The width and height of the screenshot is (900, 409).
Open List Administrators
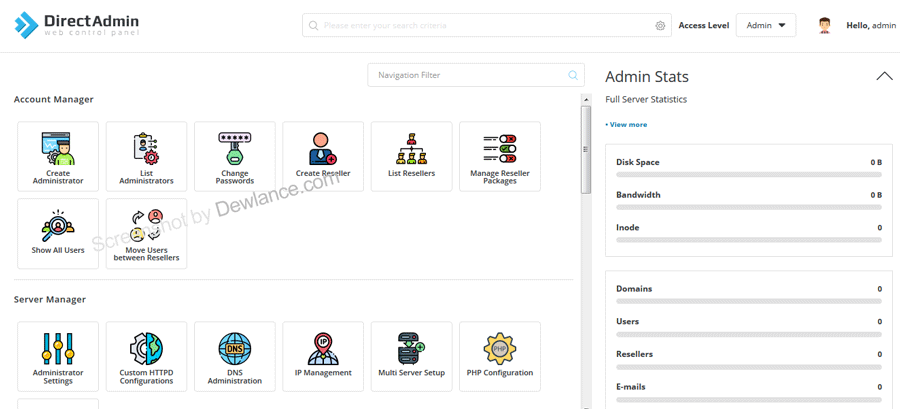146,156
